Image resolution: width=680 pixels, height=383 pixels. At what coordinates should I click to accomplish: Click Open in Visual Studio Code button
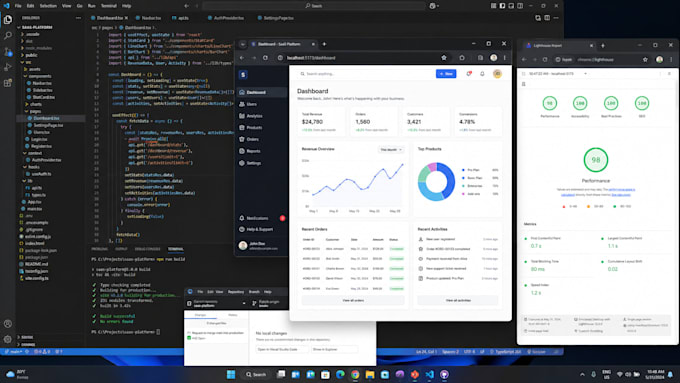(x=282, y=349)
